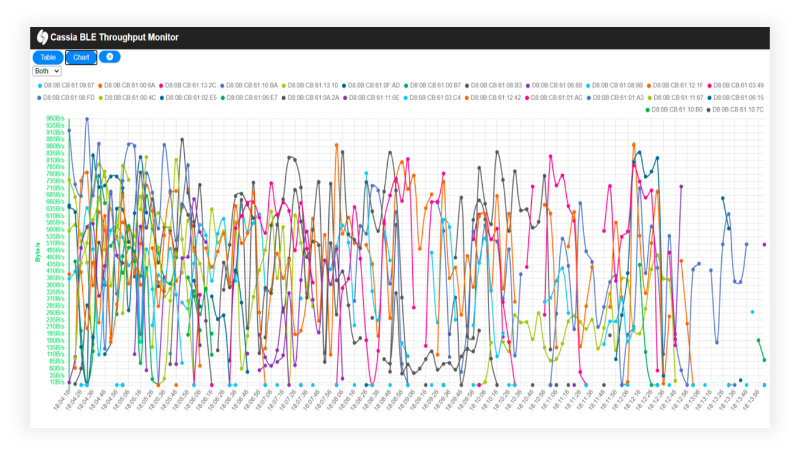Hide the D8:0B:CB:61:0F:AD series
The height and width of the screenshot is (455, 800).
376,86
